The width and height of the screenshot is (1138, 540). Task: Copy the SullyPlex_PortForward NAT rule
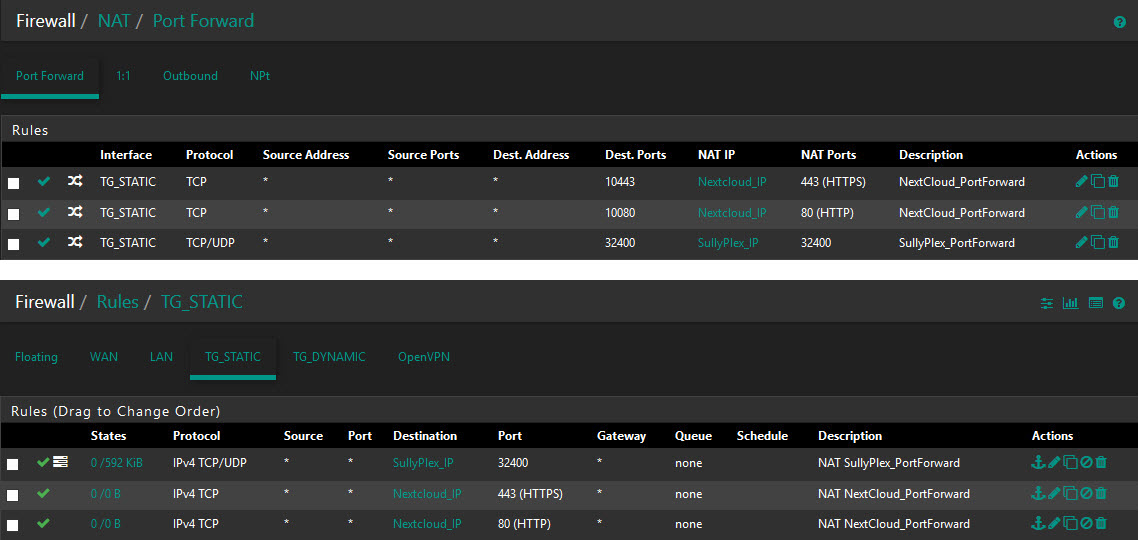(x=1098, y=242)
